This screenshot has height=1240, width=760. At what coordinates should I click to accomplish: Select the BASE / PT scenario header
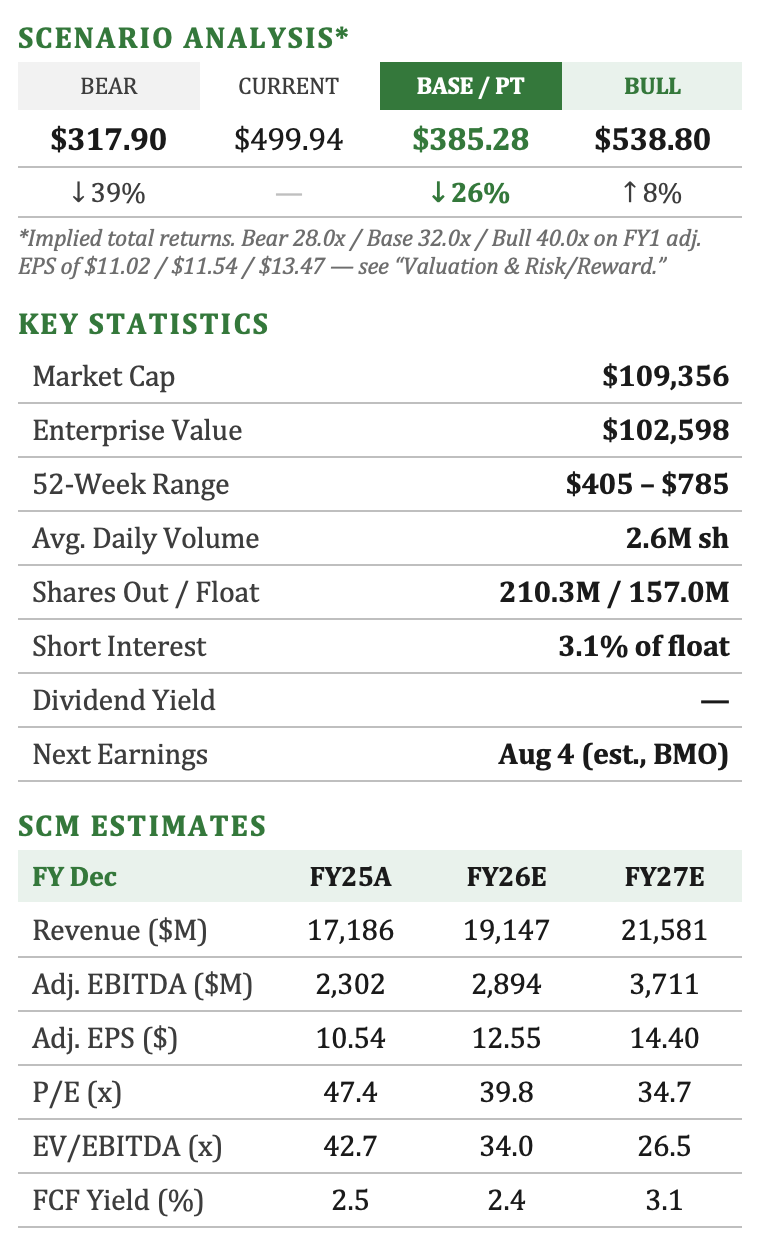pos(470,86)
